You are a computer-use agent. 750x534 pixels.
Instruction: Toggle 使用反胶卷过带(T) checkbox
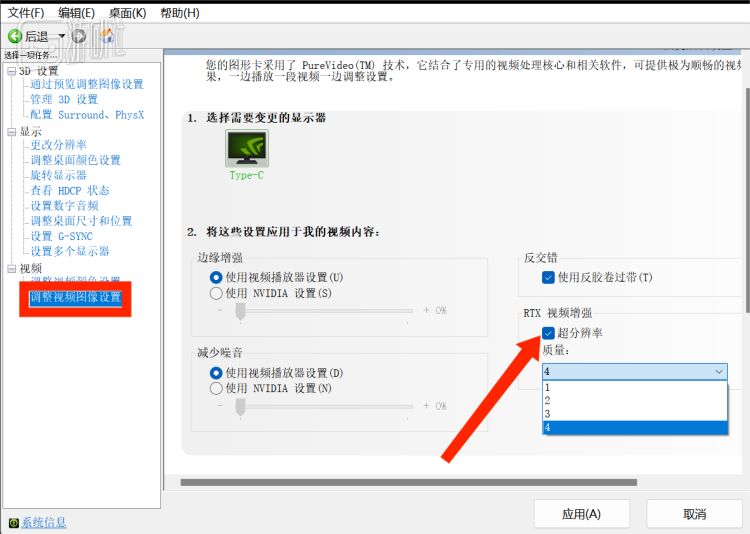pyautogui.click(x=548, y=278)
